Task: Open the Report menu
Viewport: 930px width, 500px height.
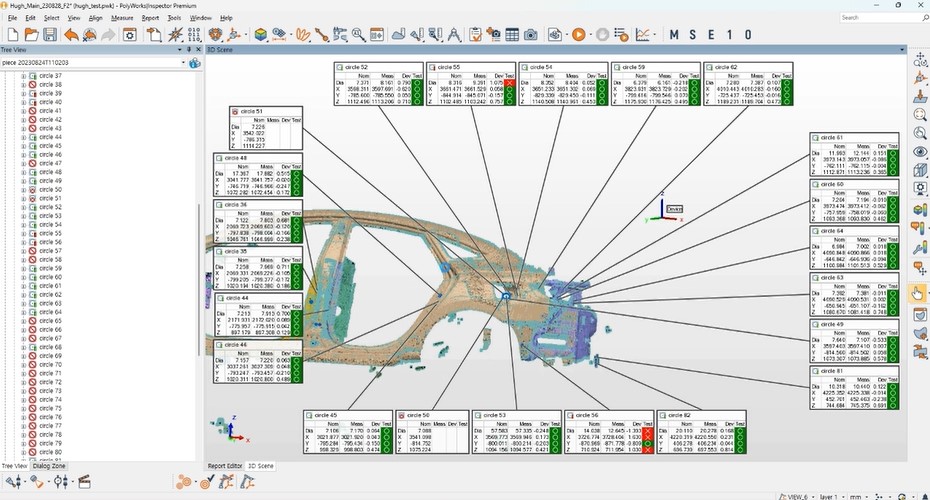Action: coord(150,18)
